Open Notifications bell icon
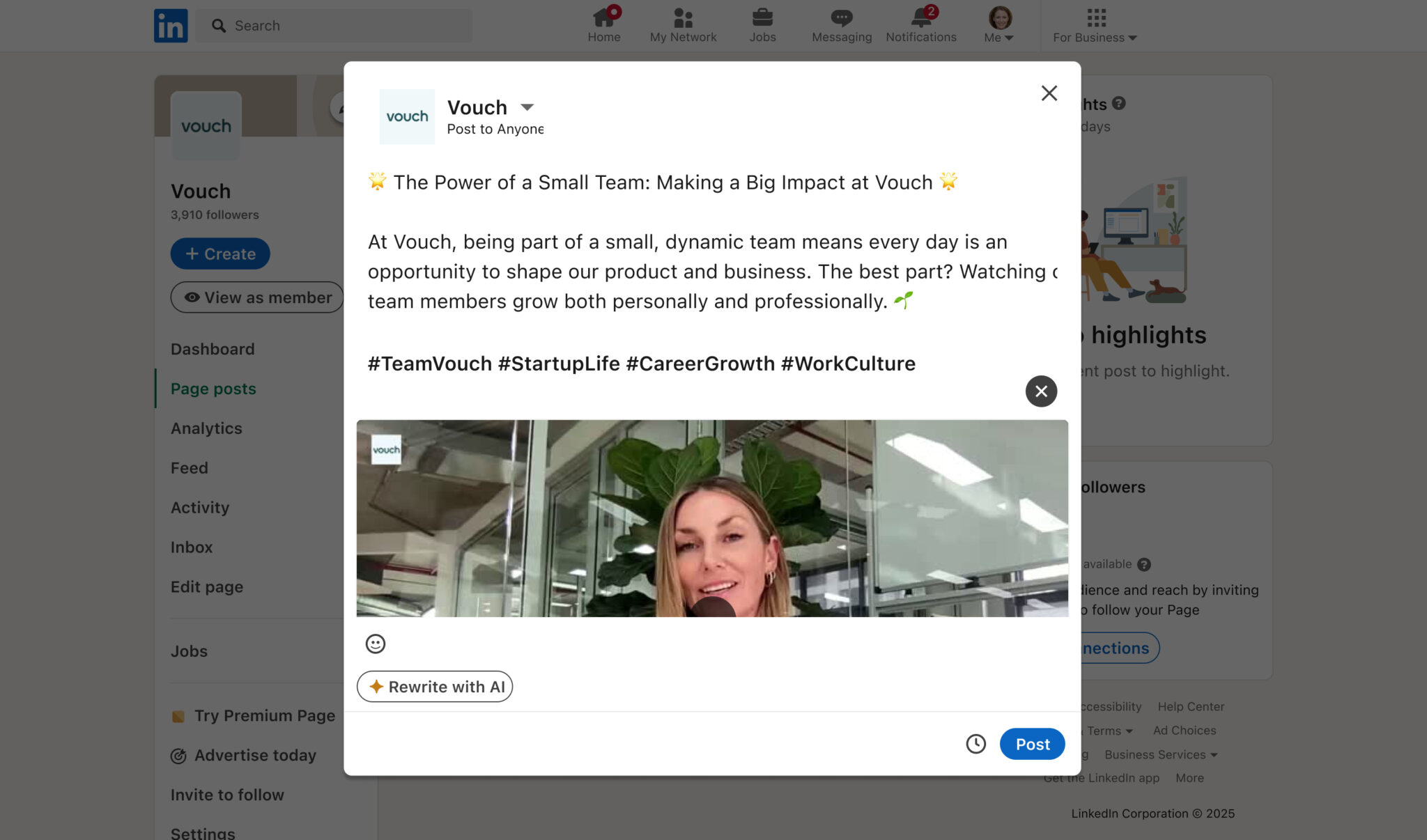This screenshot has width=1427, height=840. [x=921, y=25]
